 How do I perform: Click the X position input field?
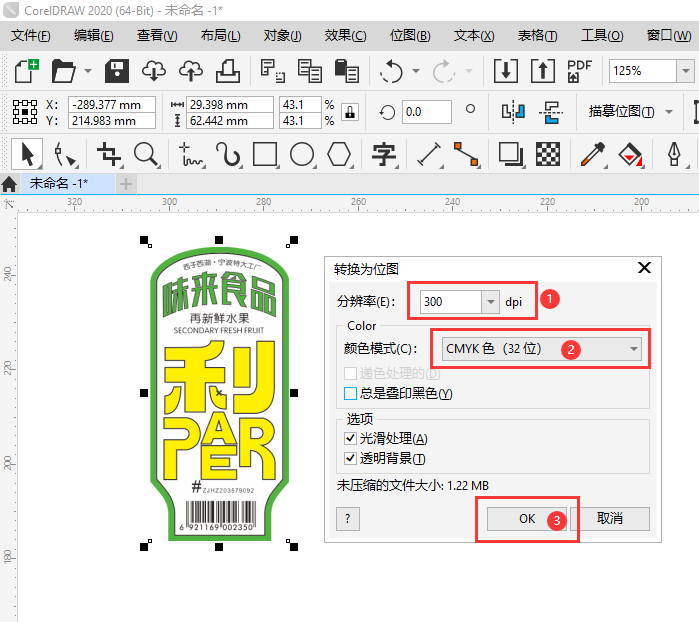click(x=112, y=104)
